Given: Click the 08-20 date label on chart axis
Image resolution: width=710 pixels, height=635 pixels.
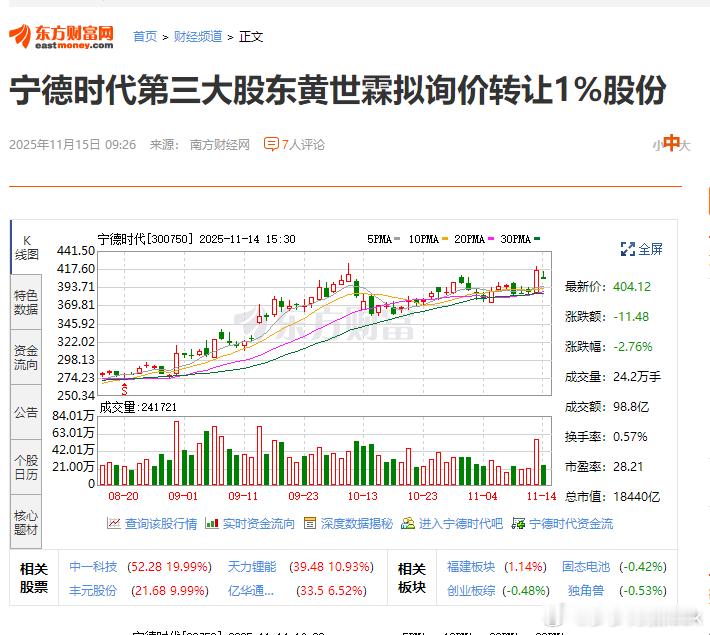Looking at the screenshot, I should (123, 496).
